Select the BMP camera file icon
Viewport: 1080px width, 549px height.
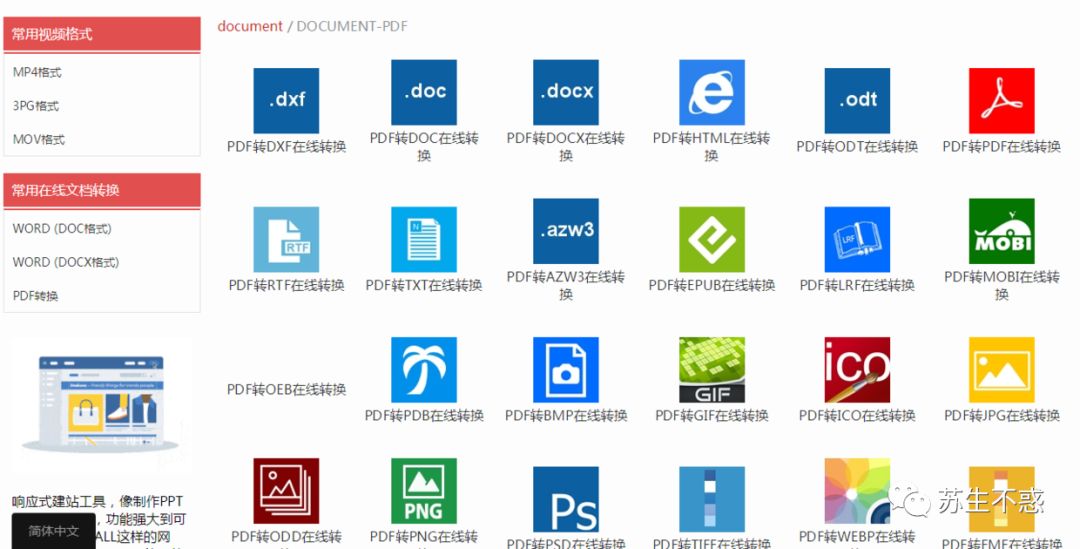pos(565,370)
